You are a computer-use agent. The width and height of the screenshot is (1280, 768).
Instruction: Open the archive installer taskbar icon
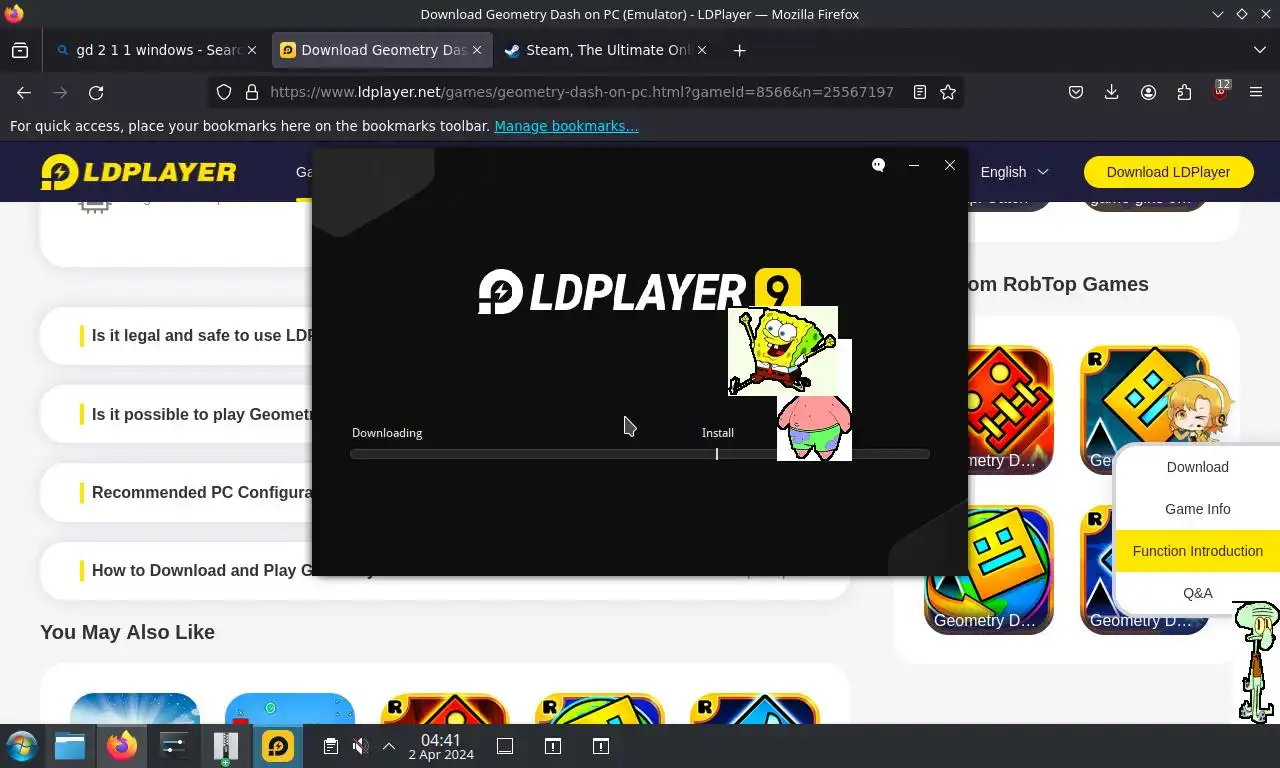coord(226,746)
